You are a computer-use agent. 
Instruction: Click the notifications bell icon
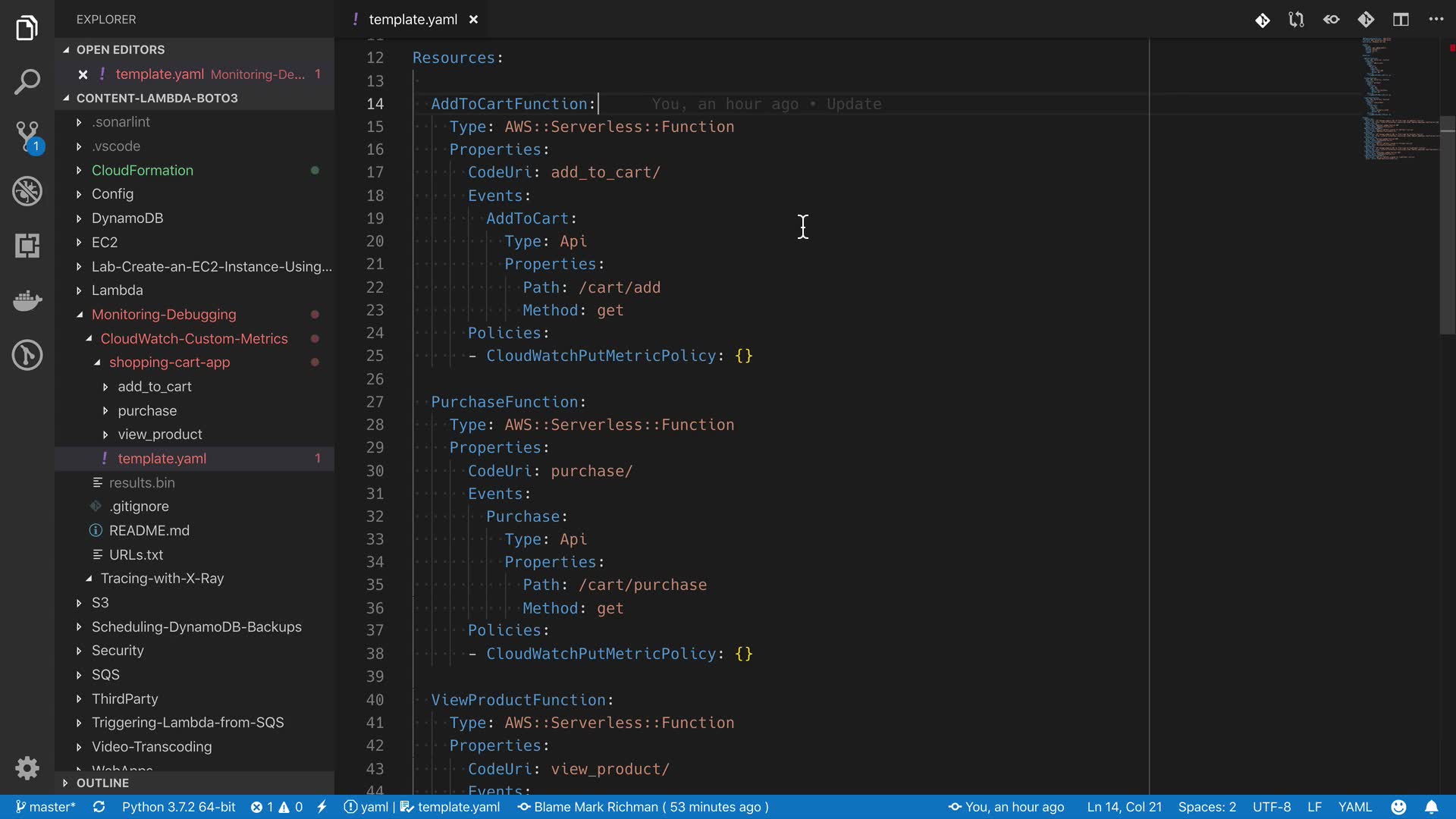point(1431,807)
